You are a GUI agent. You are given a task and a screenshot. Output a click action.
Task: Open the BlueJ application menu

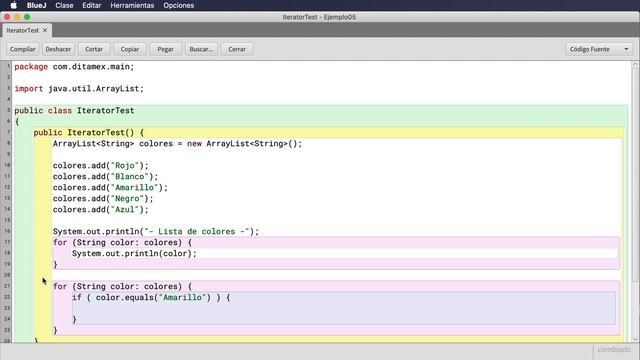pos(36,5)
